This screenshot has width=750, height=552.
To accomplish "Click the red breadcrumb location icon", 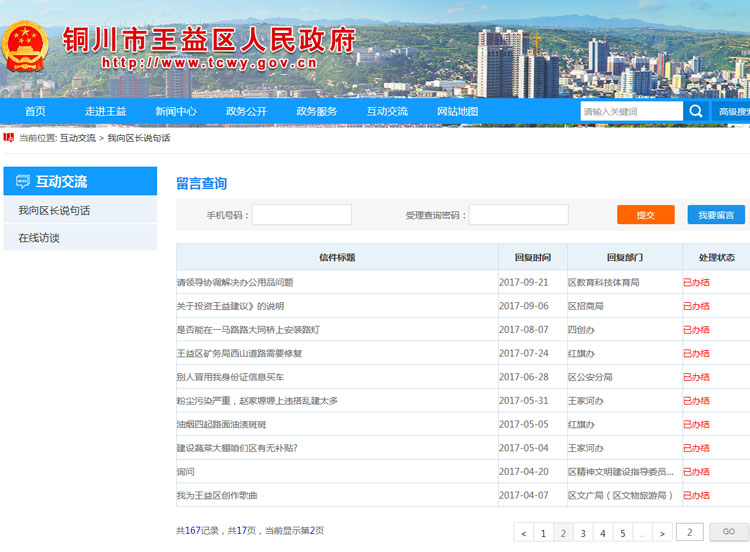I will (9, 138).
